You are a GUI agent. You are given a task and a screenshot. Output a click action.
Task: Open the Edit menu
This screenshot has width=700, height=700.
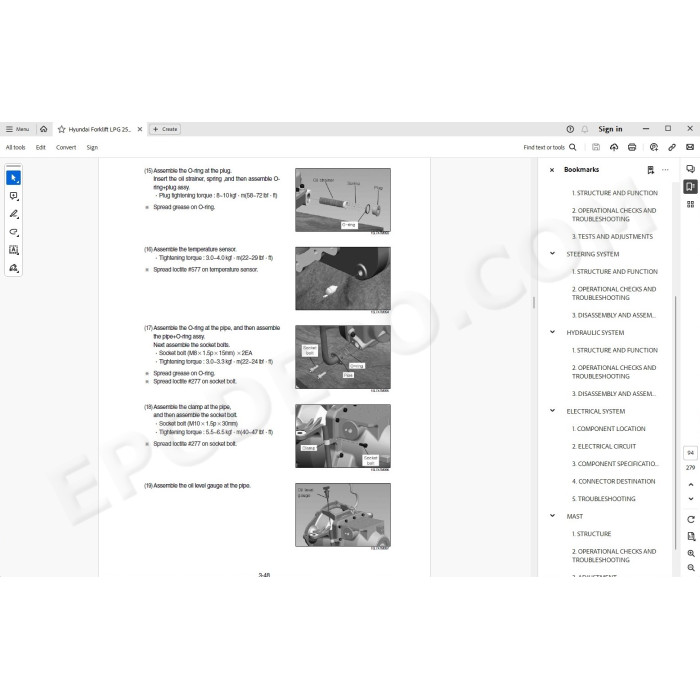(x=41, y=147)
